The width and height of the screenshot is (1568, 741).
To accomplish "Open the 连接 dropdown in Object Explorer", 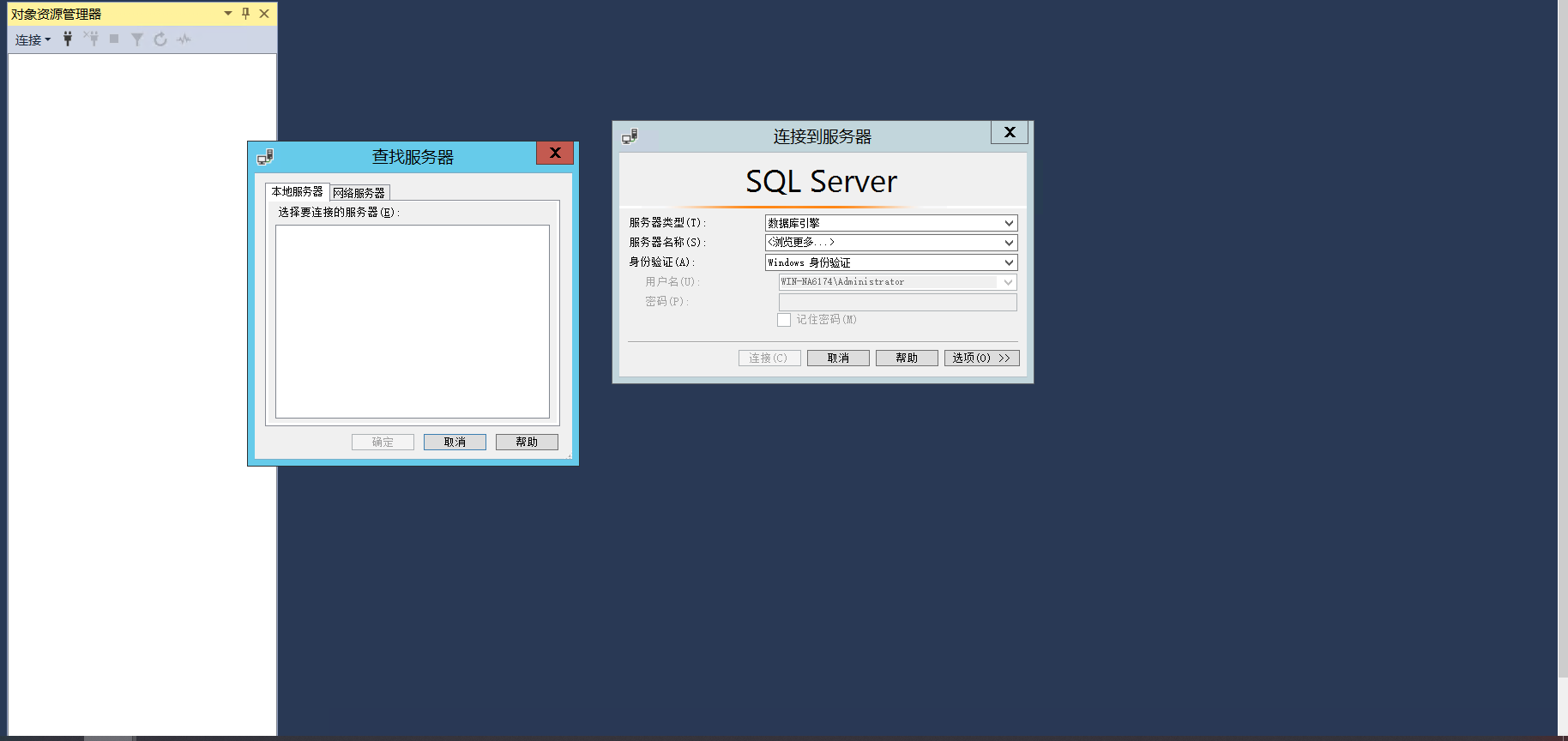I will [33, 39].
